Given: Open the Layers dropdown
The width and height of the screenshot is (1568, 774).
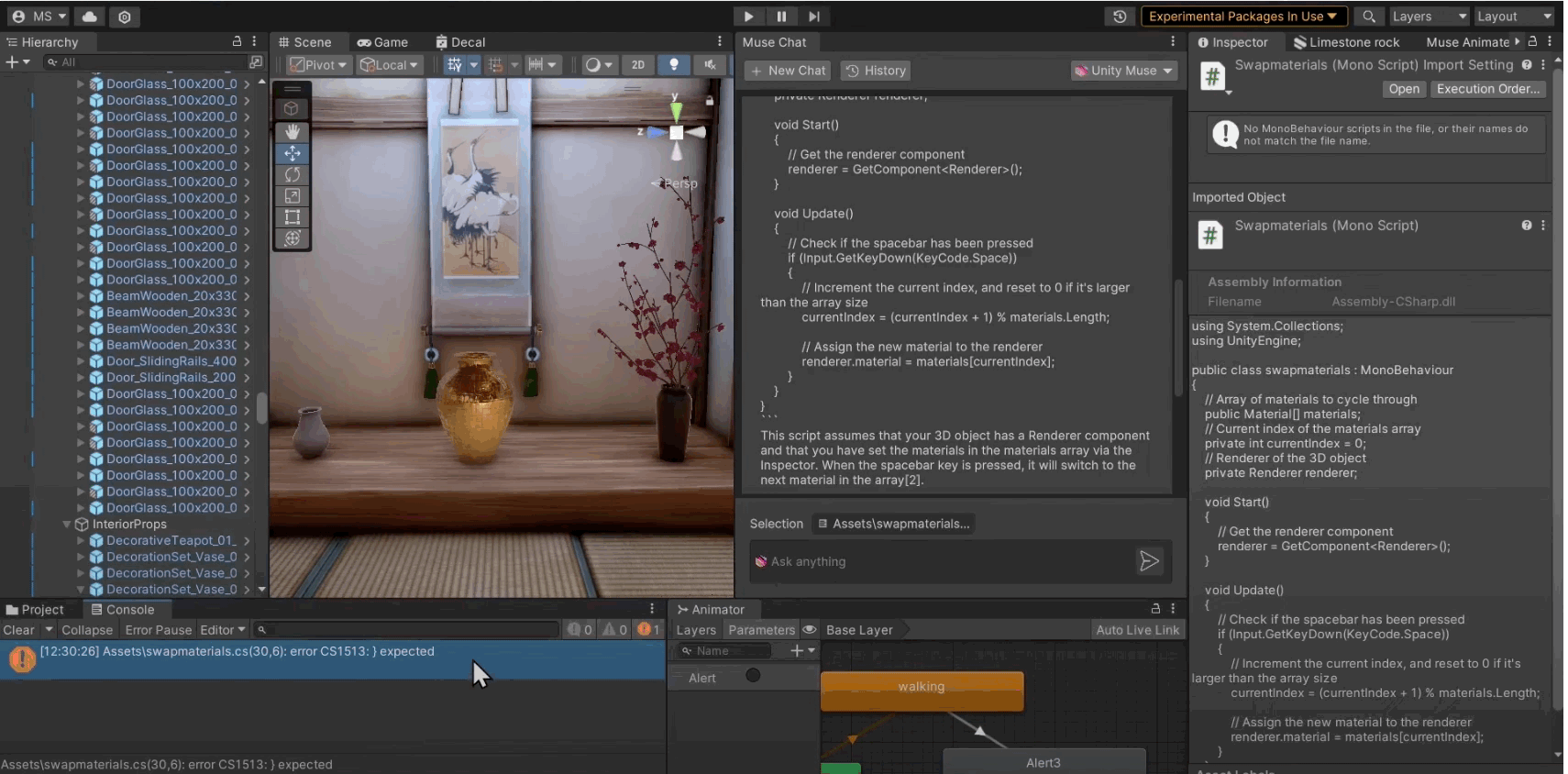Looking at the screenshot, I should tap(1427, 17).
